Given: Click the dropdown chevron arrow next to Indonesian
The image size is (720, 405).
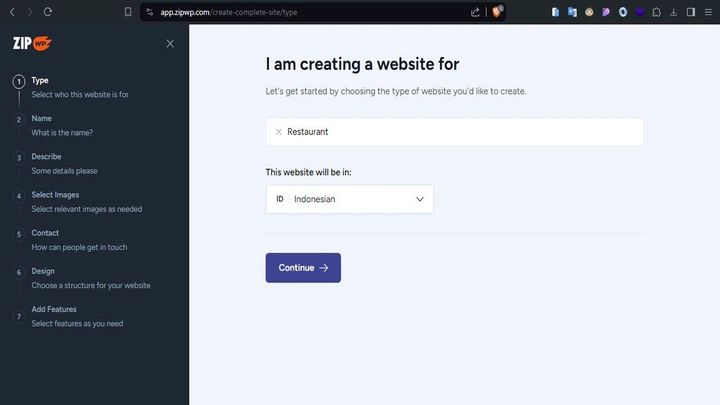Looking at the screenshot, I should tap(420, 199).
